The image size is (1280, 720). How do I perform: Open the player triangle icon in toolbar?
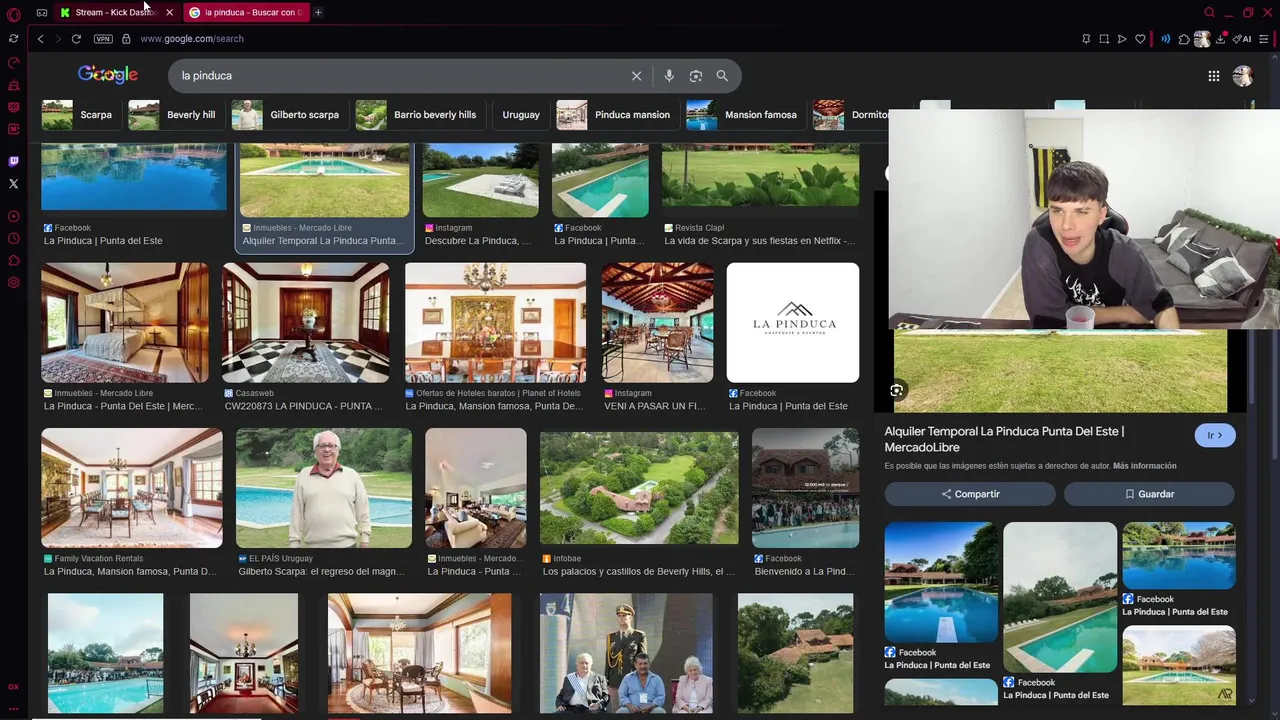click(x=1122, y=39)
